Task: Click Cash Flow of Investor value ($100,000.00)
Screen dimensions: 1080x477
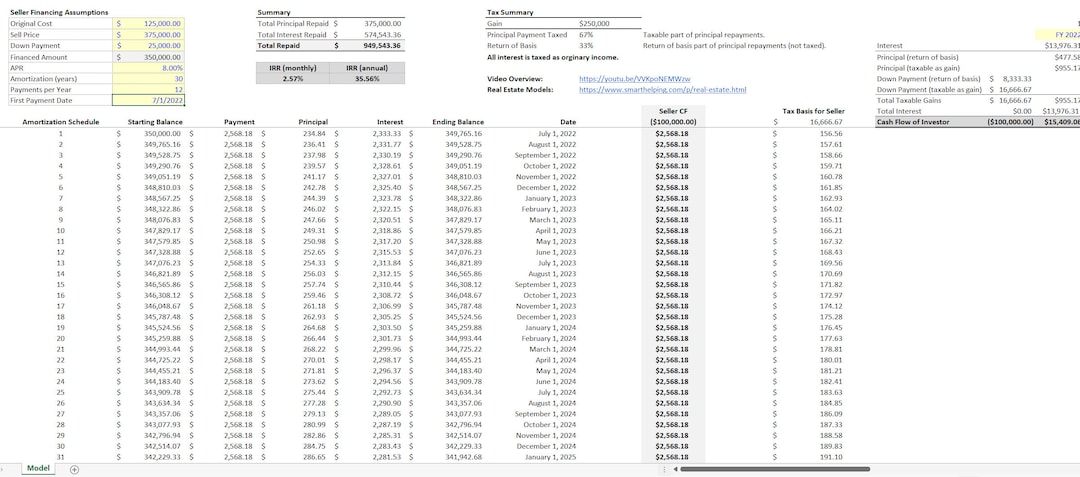Action: pyautogui.click(x=1010, y=122)
